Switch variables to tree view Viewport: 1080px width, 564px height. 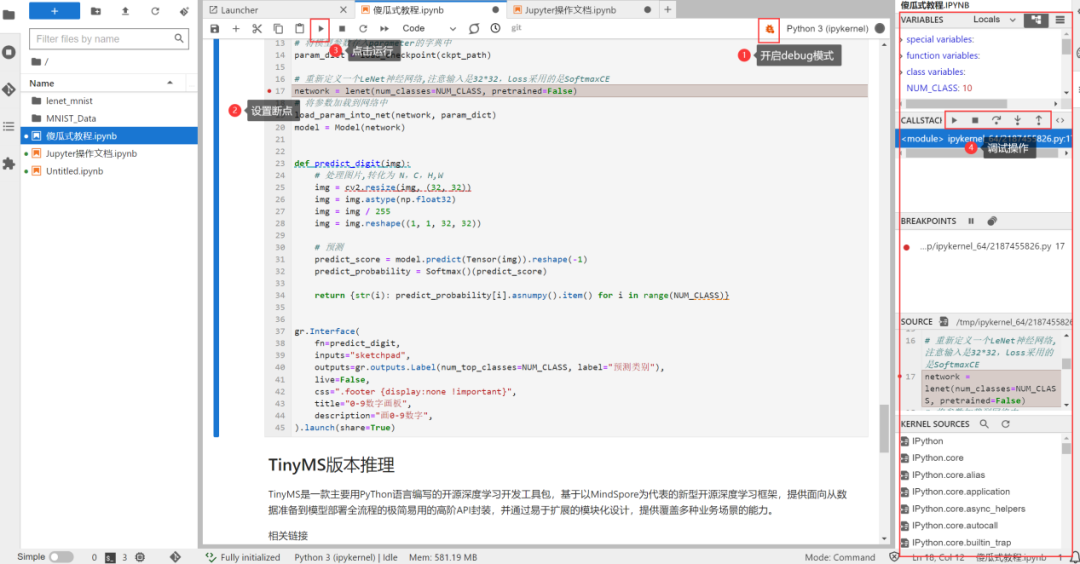[x=1036, y=20]
